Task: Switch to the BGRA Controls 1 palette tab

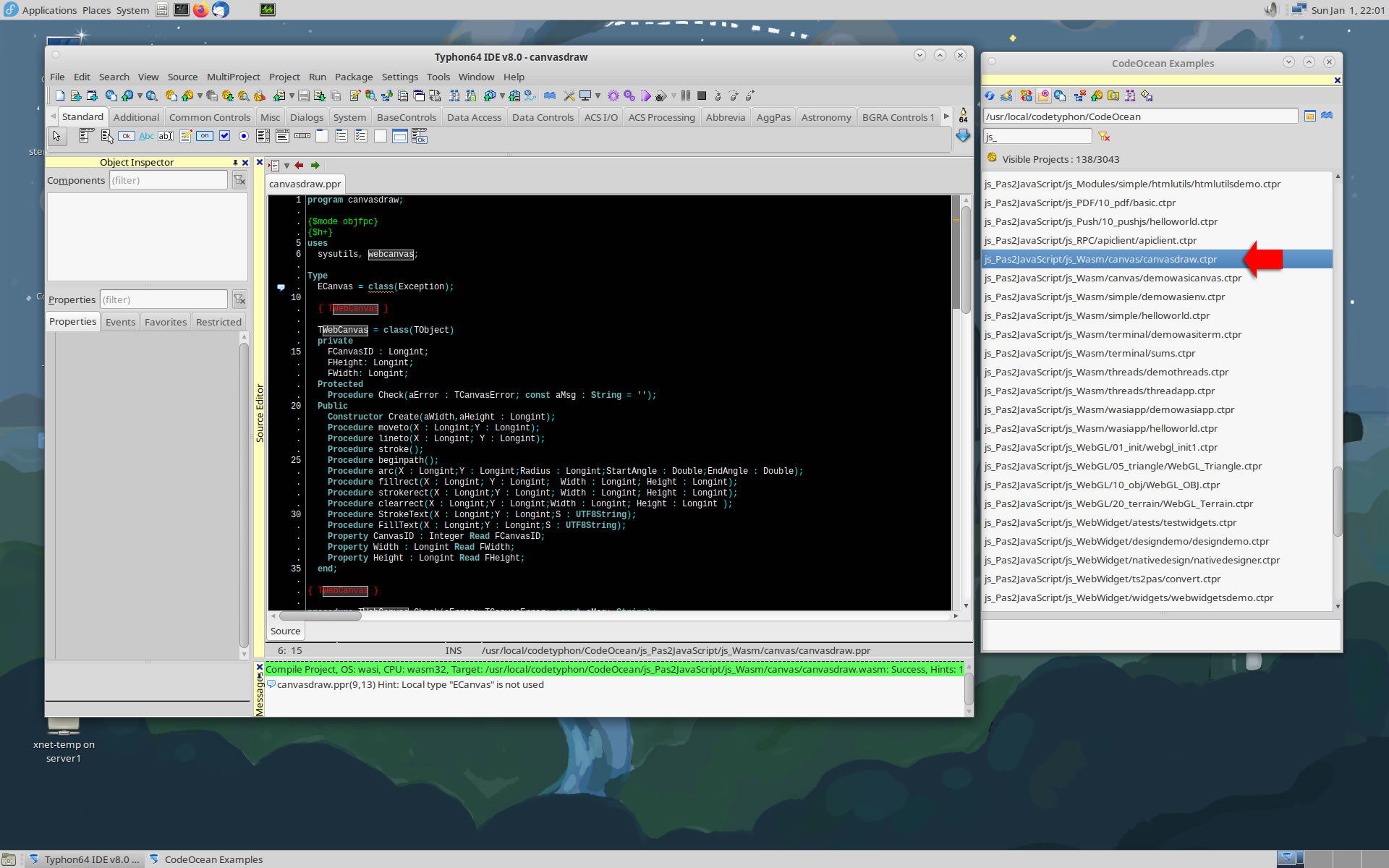Action: (x=898, y=117)
